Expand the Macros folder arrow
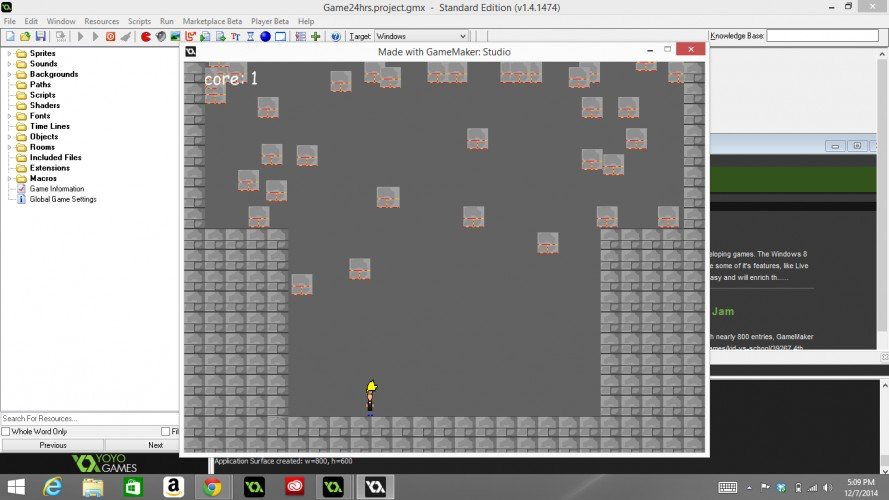 pyautogui.click(x=9, y=178)
